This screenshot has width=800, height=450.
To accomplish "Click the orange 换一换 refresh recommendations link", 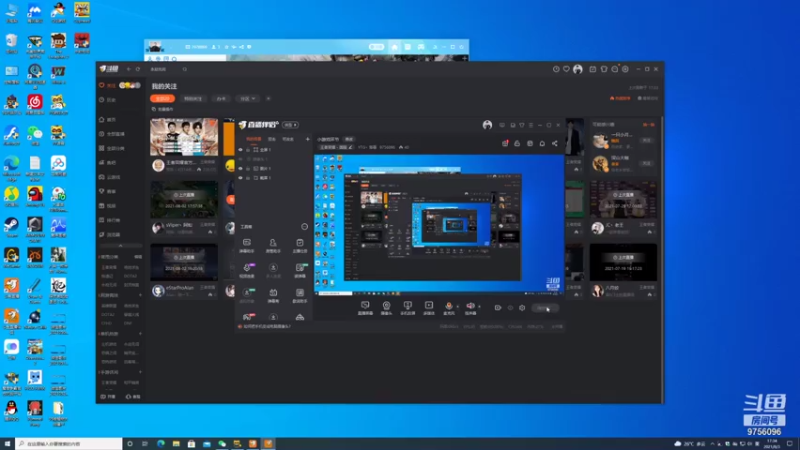I will click(x=648, y=124).
